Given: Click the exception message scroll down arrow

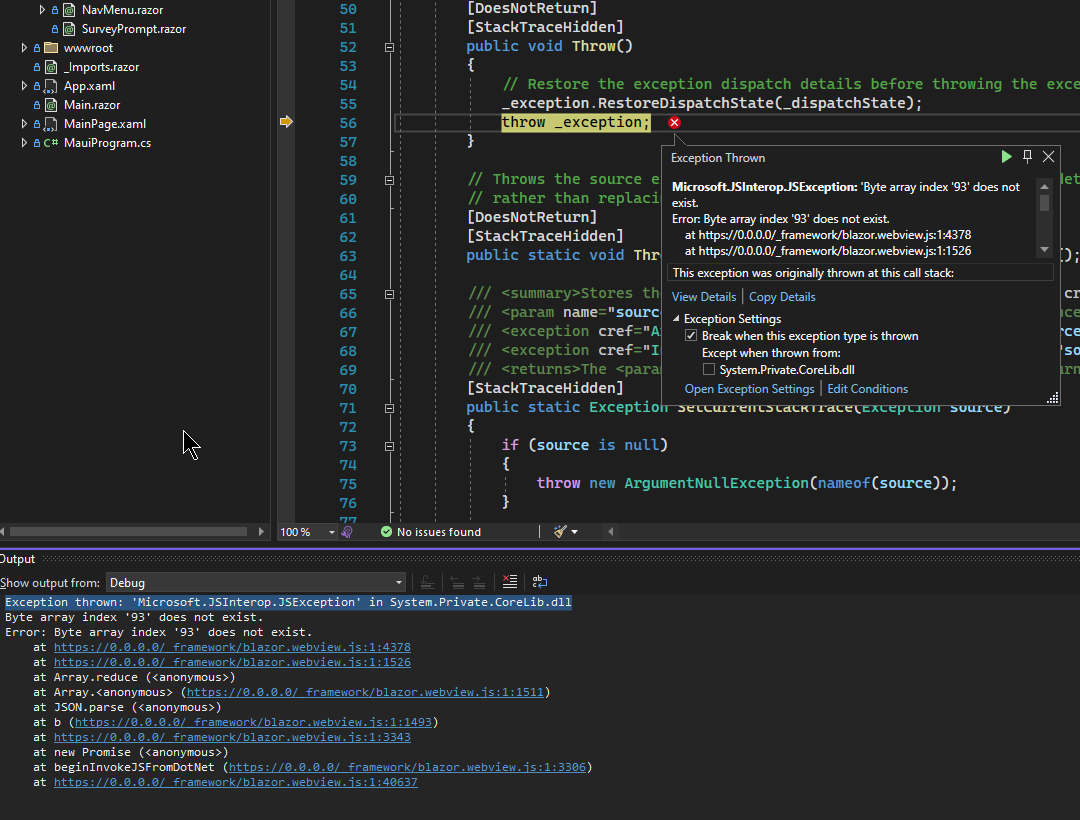Looking at the screenshot, I should (1044, 250).
